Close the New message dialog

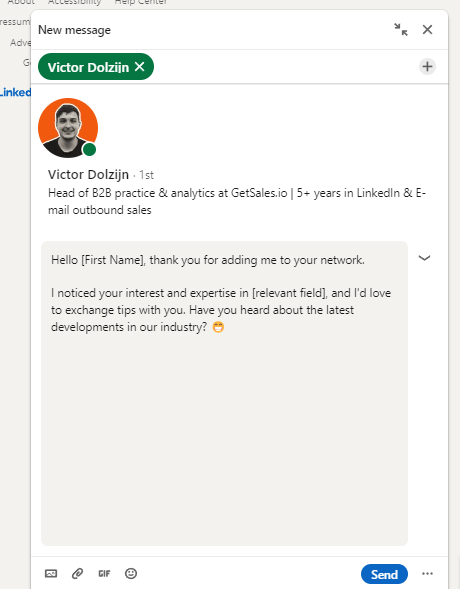coord(427,30)
